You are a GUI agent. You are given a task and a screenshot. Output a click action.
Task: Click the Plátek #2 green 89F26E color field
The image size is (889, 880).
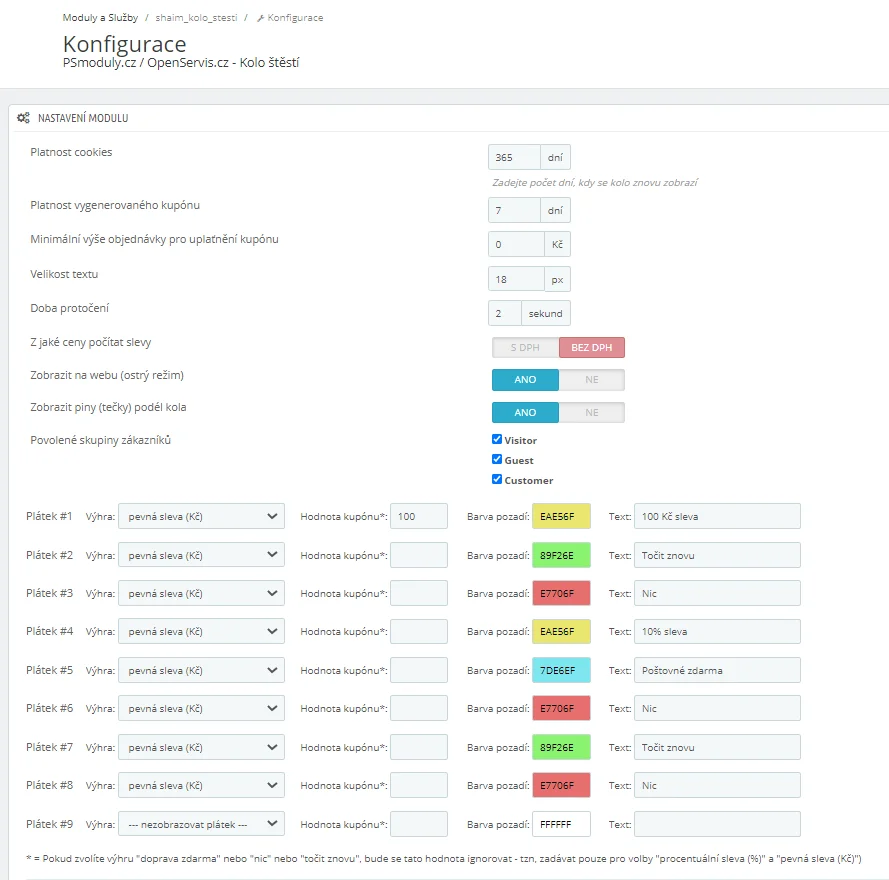(x=561, y=555)
